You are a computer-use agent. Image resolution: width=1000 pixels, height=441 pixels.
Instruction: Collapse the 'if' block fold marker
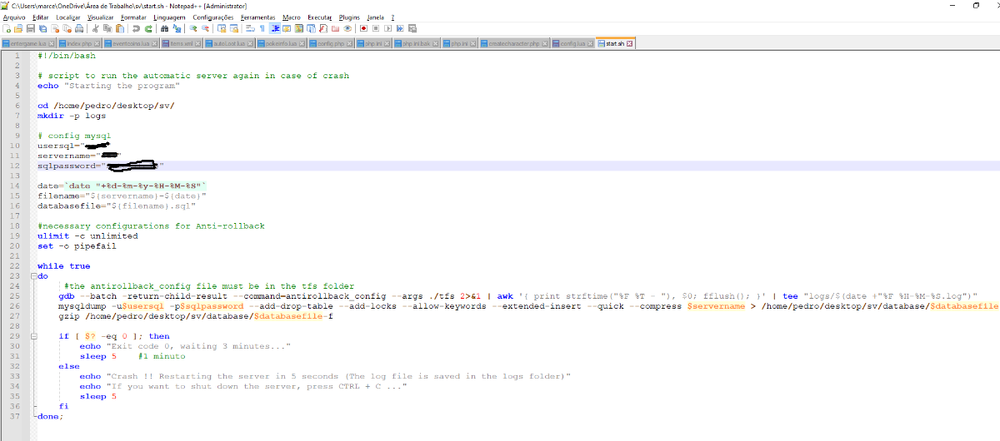[31, 336]
